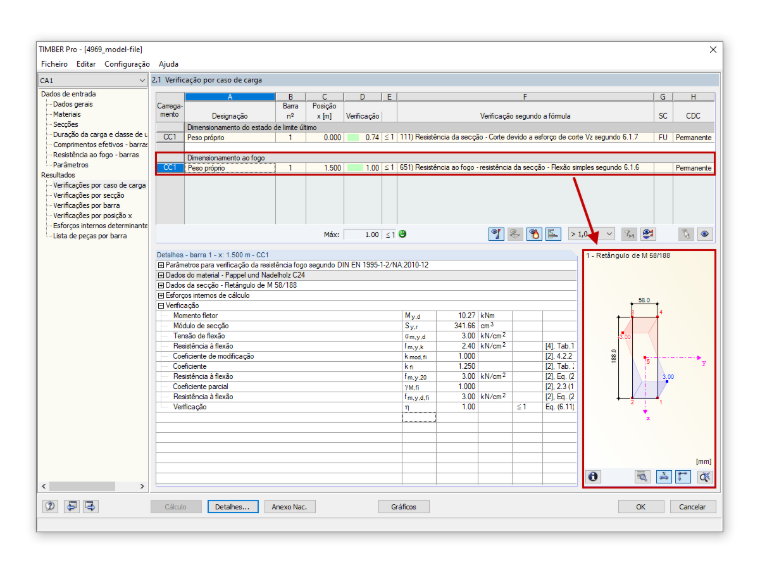Expand Dados da secção Retângulo row
760x570 pixels.
tap(161, 285)
